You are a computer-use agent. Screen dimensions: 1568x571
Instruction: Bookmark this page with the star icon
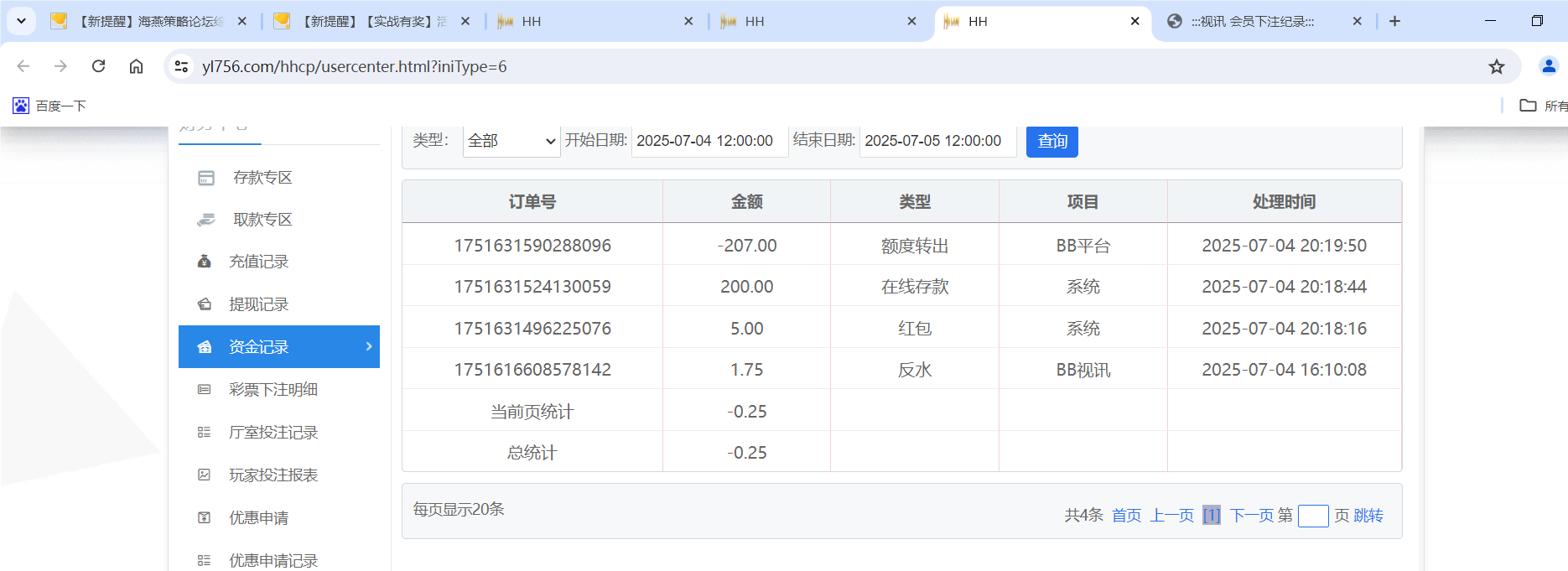(x=1496, y=67)
